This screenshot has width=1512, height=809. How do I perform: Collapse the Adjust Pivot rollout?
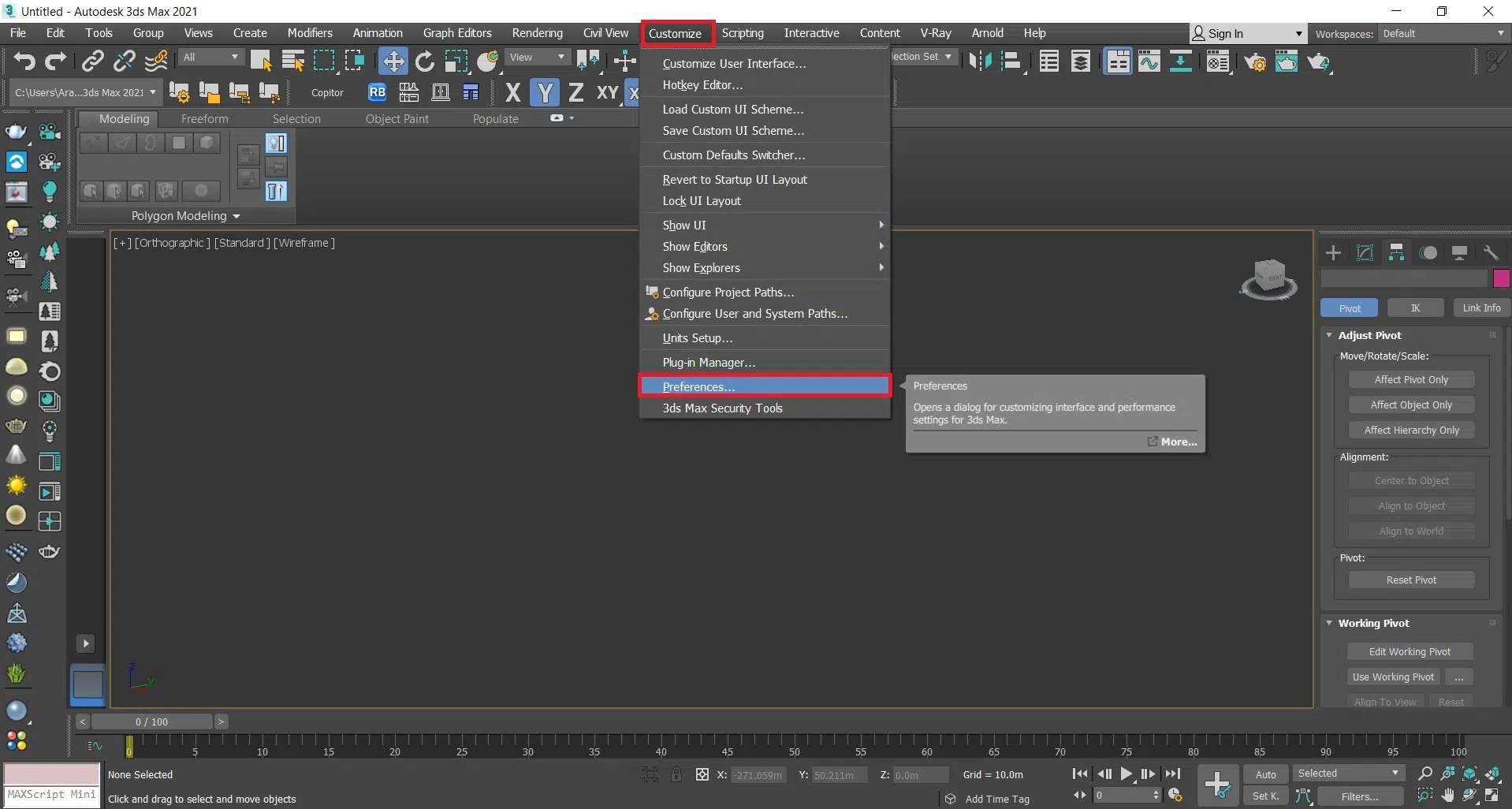(x=1329, y=335)
